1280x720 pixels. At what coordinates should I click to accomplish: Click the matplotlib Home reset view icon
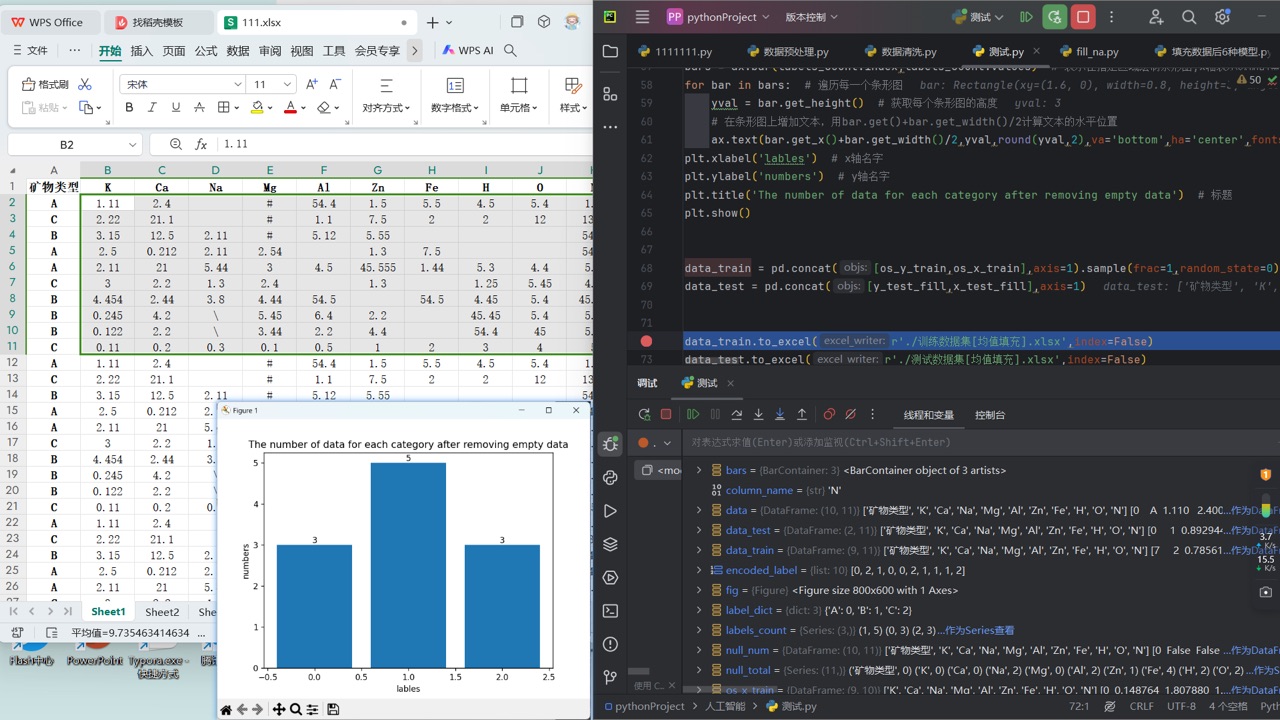(x=226, y=709)
